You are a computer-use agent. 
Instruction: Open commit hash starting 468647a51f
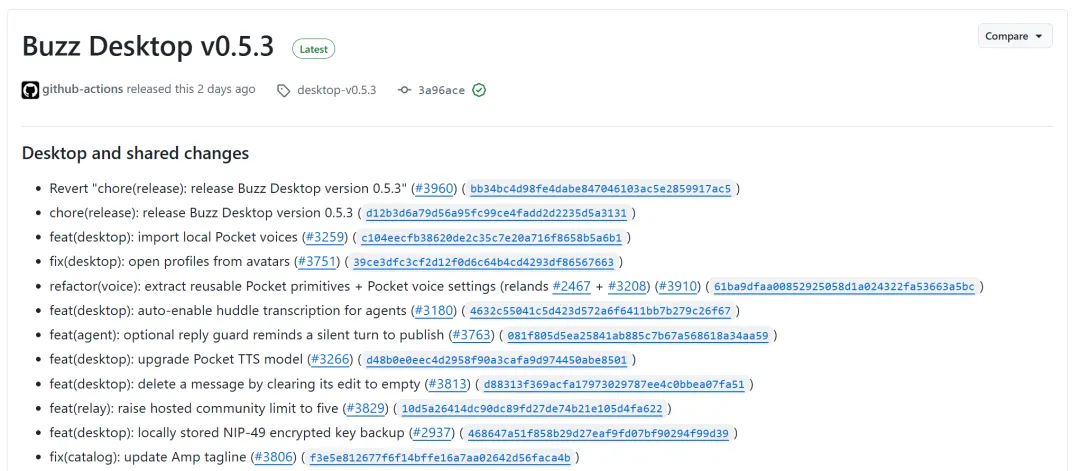598,434
